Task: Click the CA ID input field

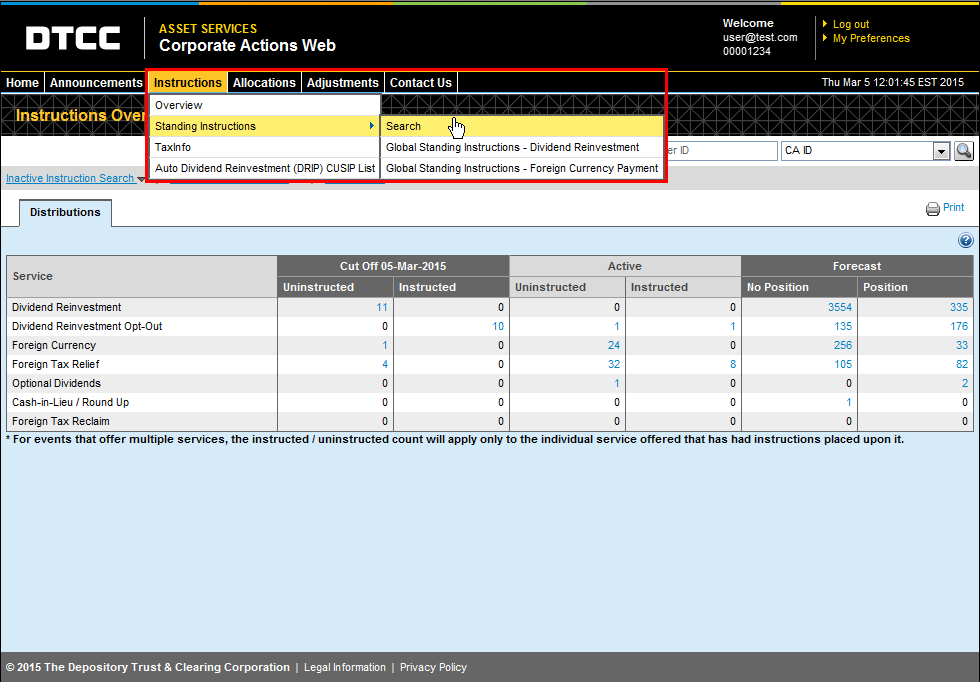Action: tap(855, 151)
